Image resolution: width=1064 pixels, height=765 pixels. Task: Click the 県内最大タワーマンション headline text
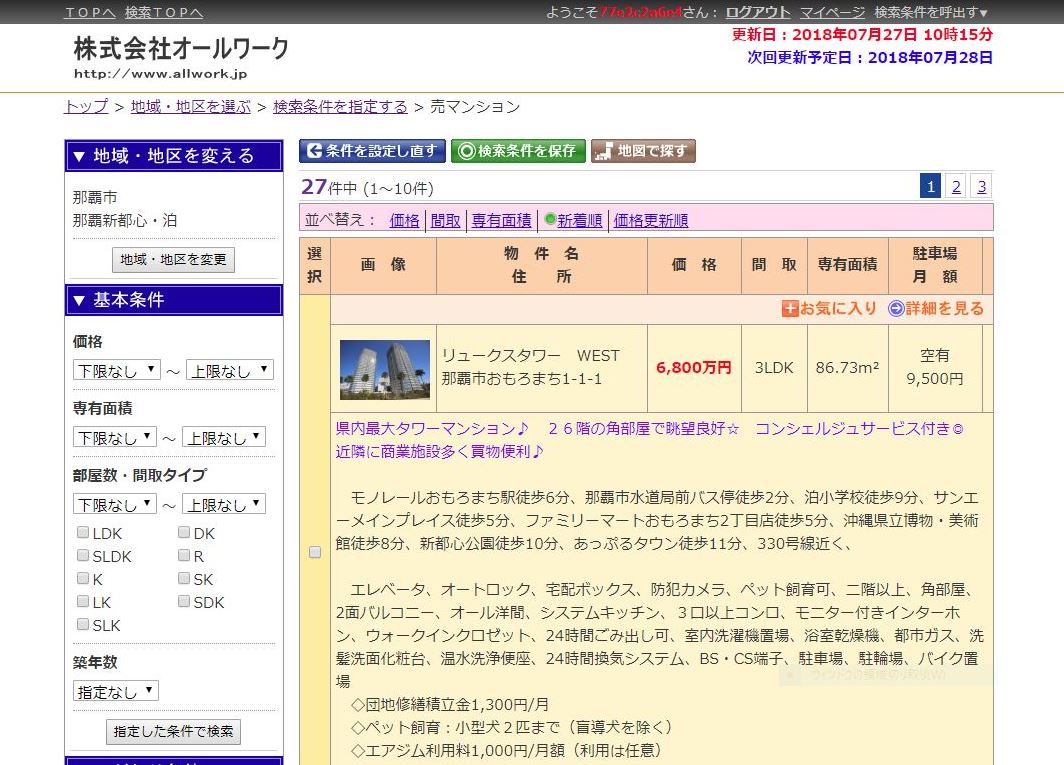[x=432, y=428]
